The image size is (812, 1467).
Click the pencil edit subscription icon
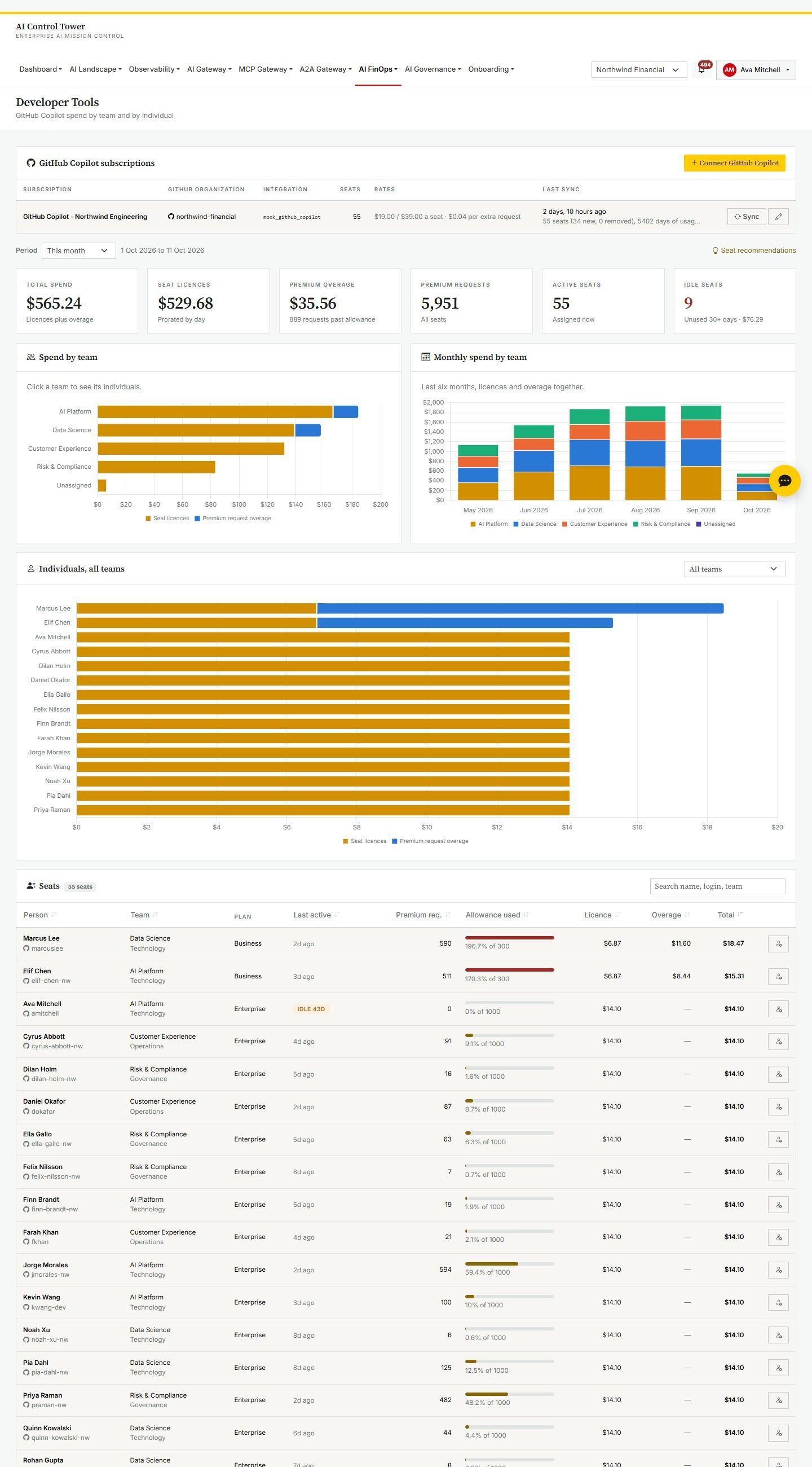[x=778, y=217]
